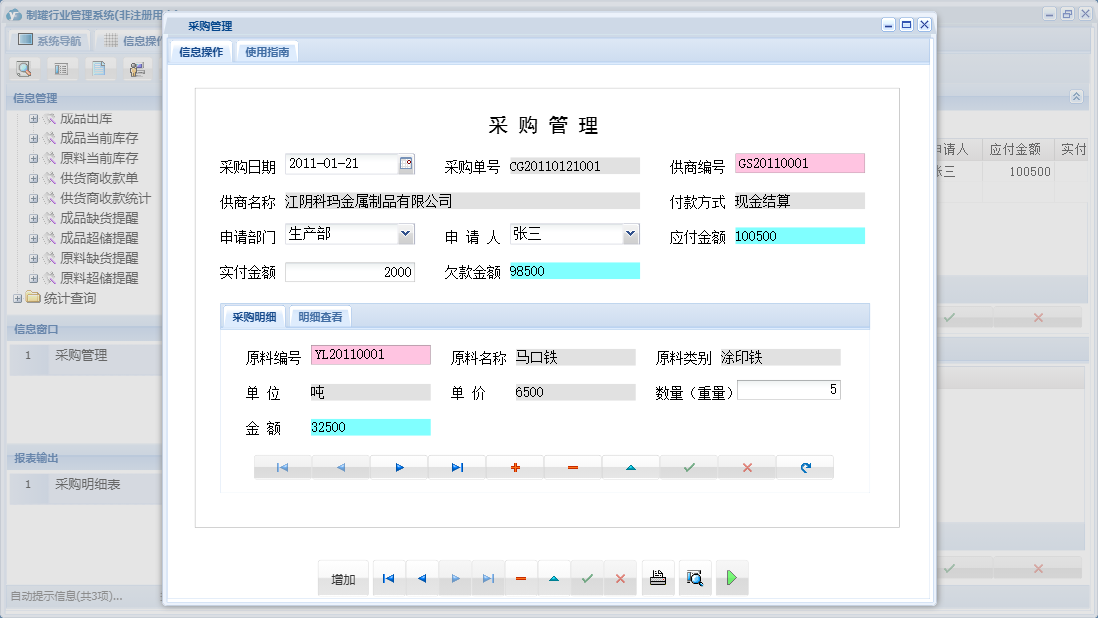Viewport: 1098px width, 618px height.
Task: Jump to the last detail record
Action: pos(457,465)
